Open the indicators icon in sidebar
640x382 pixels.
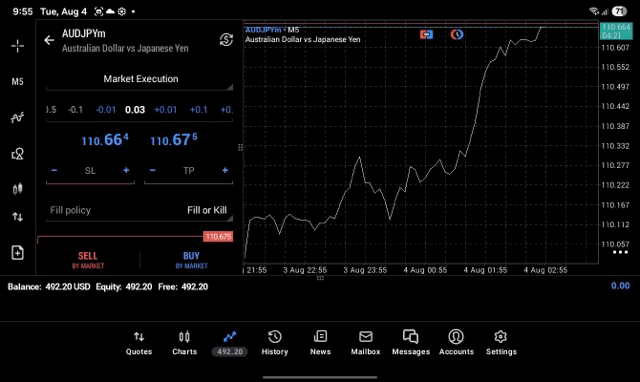17,118
